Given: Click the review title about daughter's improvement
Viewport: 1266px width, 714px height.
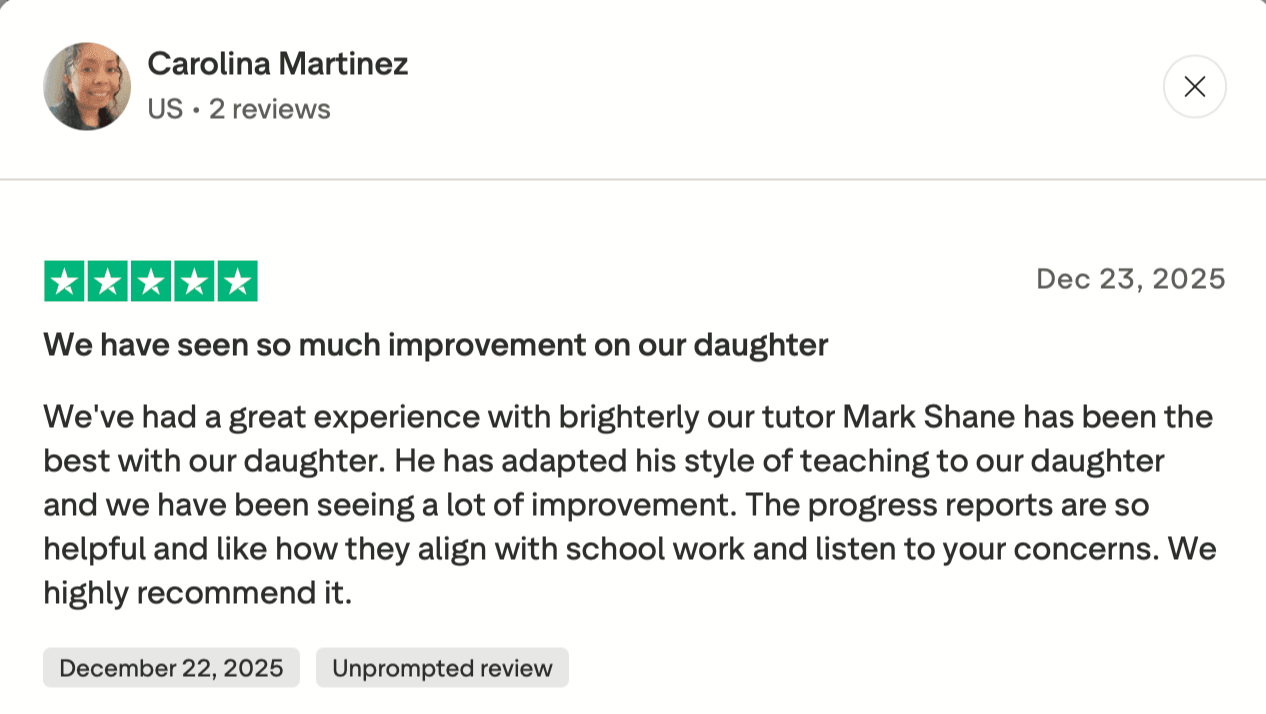Looking at the screenshot, I should (x=435, y=345).
